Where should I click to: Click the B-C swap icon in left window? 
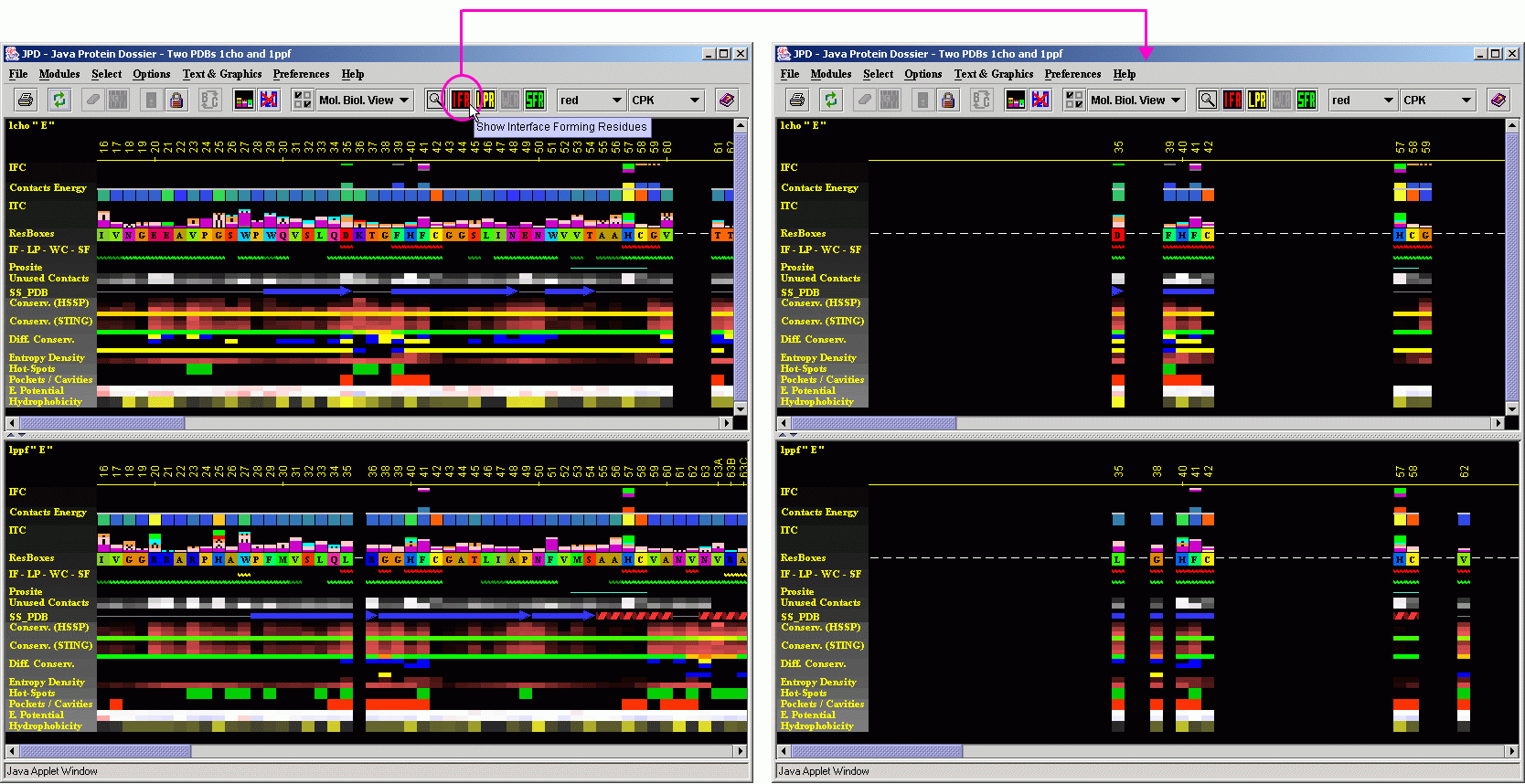[209, 100]
